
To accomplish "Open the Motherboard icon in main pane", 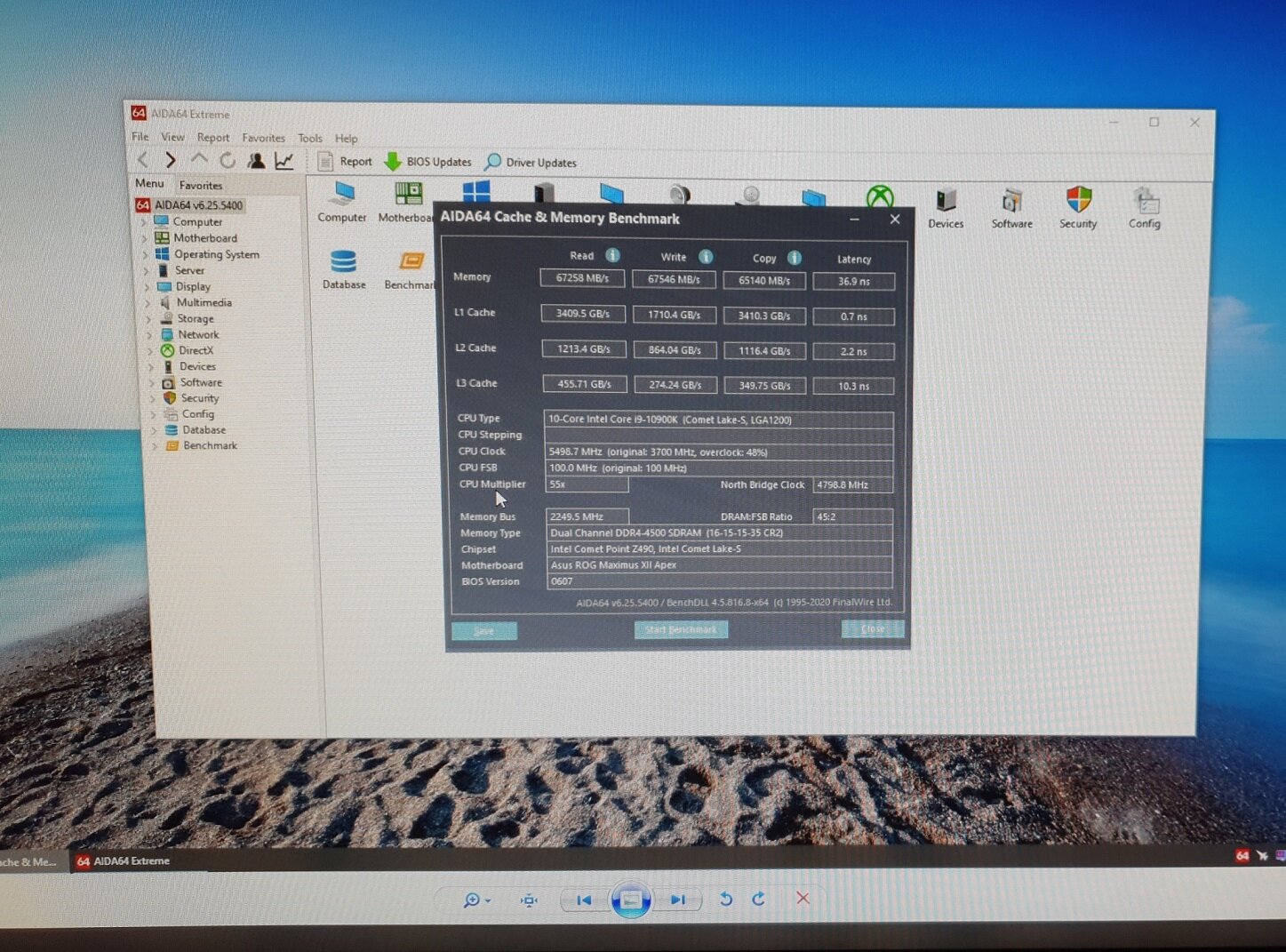I will pyautogui.click(x=405, y=202).
